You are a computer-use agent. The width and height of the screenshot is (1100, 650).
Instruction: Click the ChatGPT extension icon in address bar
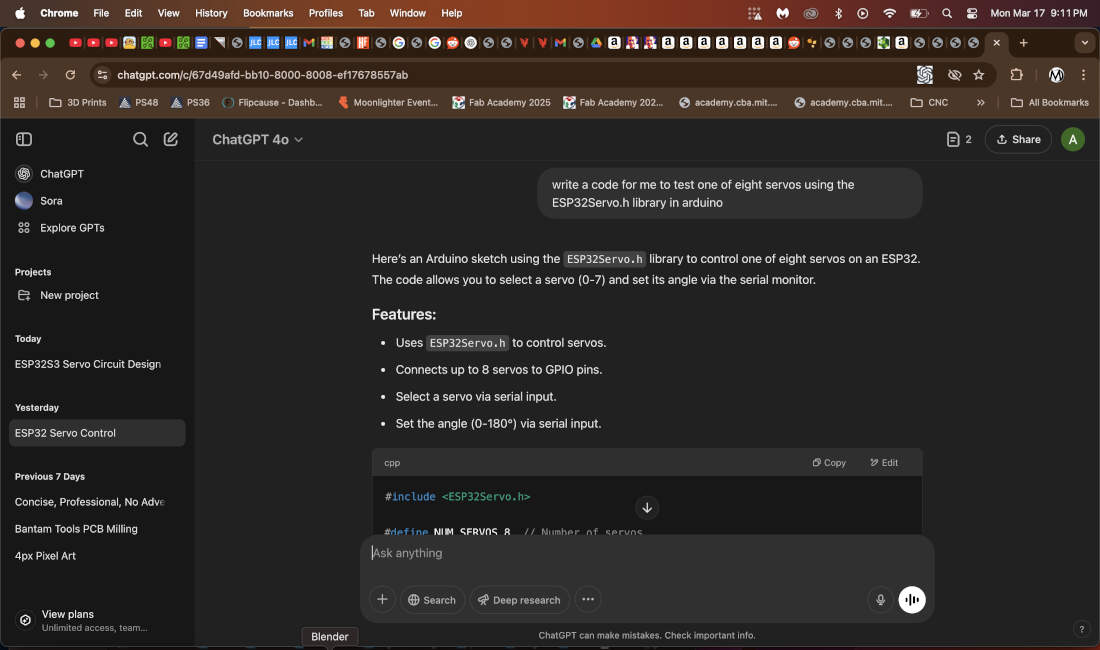click(925, 75)
